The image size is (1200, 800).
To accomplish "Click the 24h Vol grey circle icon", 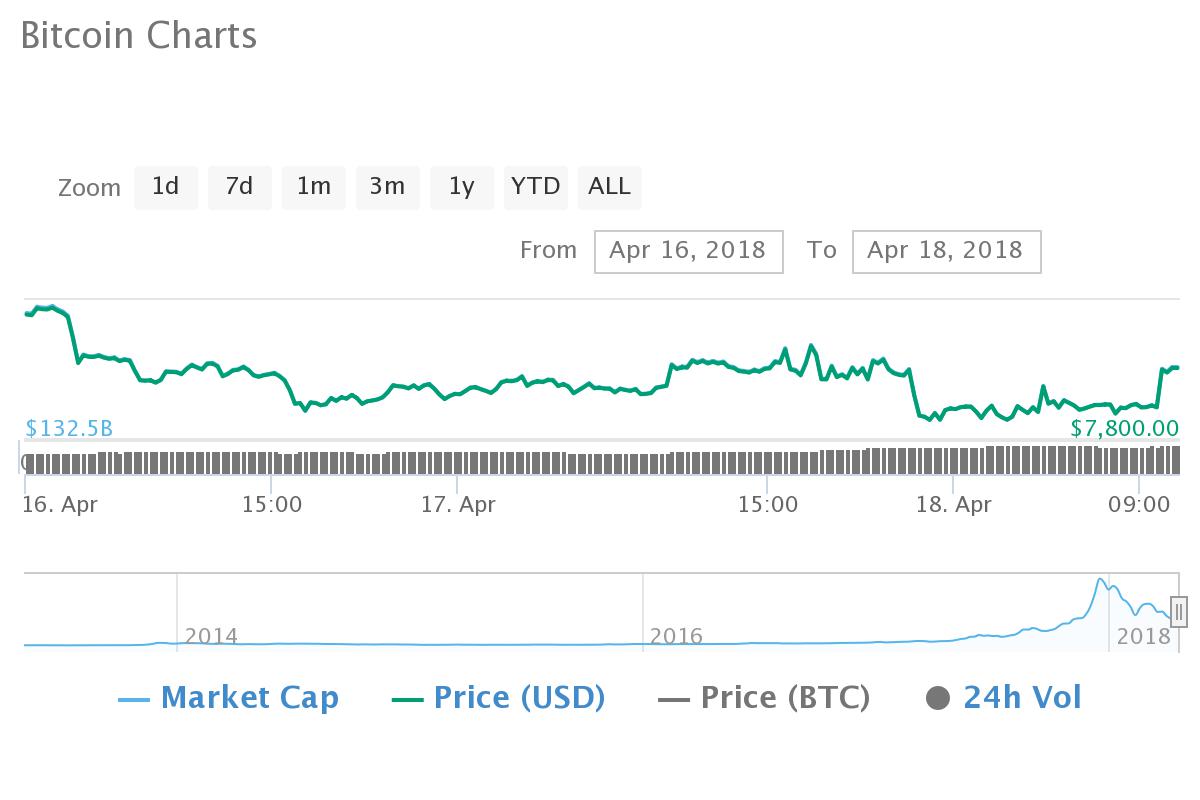I will 938,698.
